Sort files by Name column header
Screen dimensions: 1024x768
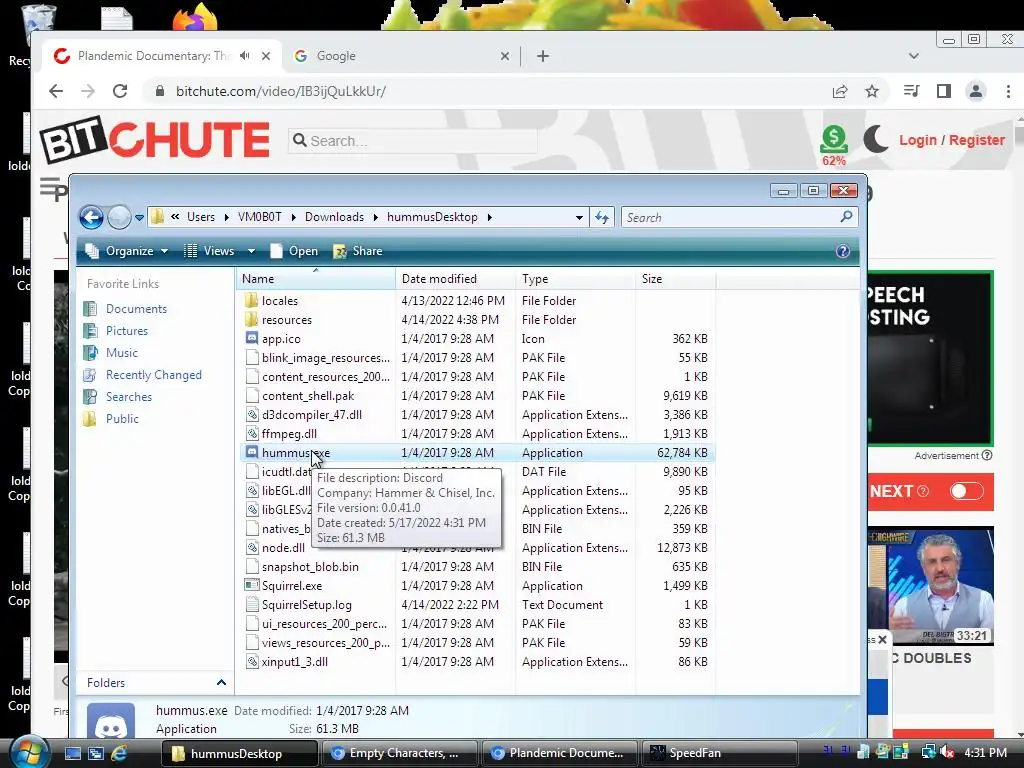click(x=315, y=279)
